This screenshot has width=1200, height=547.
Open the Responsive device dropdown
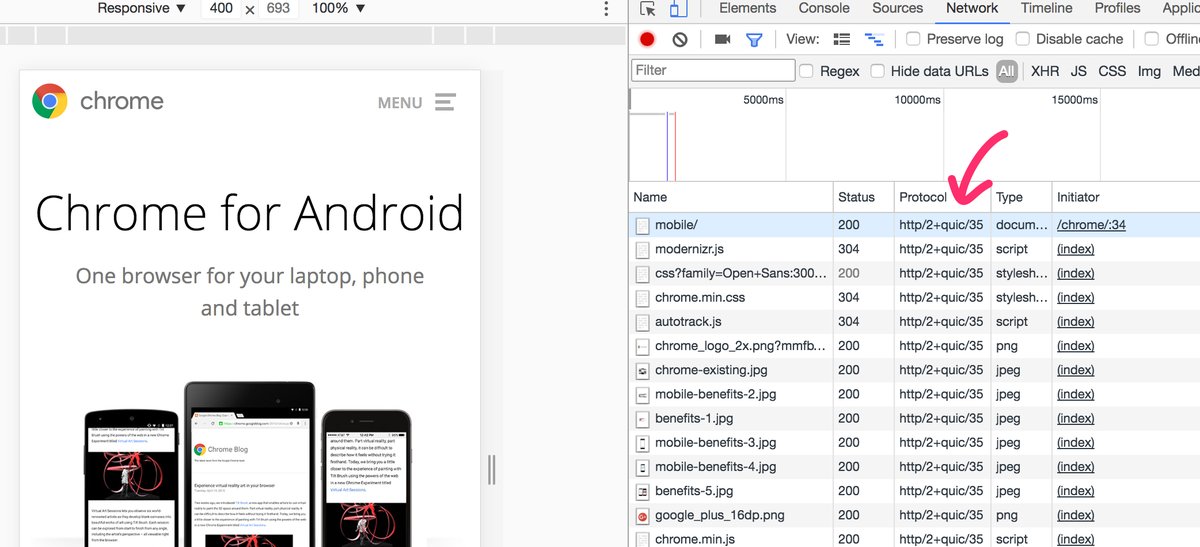pyautogui.click(x=141, y=8)
